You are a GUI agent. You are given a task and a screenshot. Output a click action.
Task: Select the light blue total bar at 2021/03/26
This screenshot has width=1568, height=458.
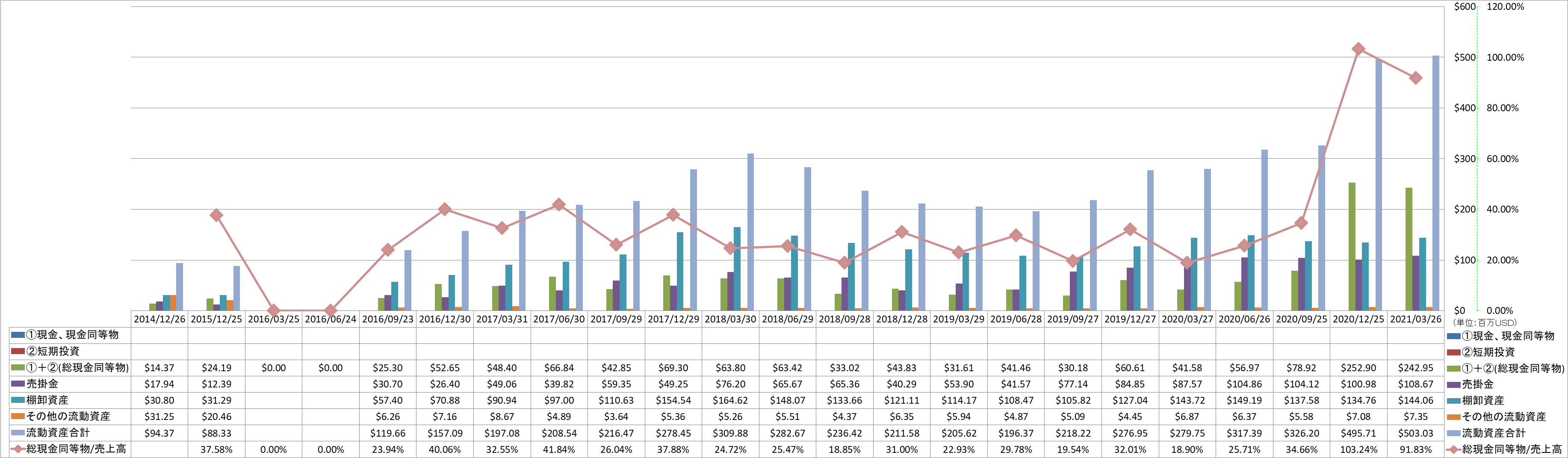1436,183
